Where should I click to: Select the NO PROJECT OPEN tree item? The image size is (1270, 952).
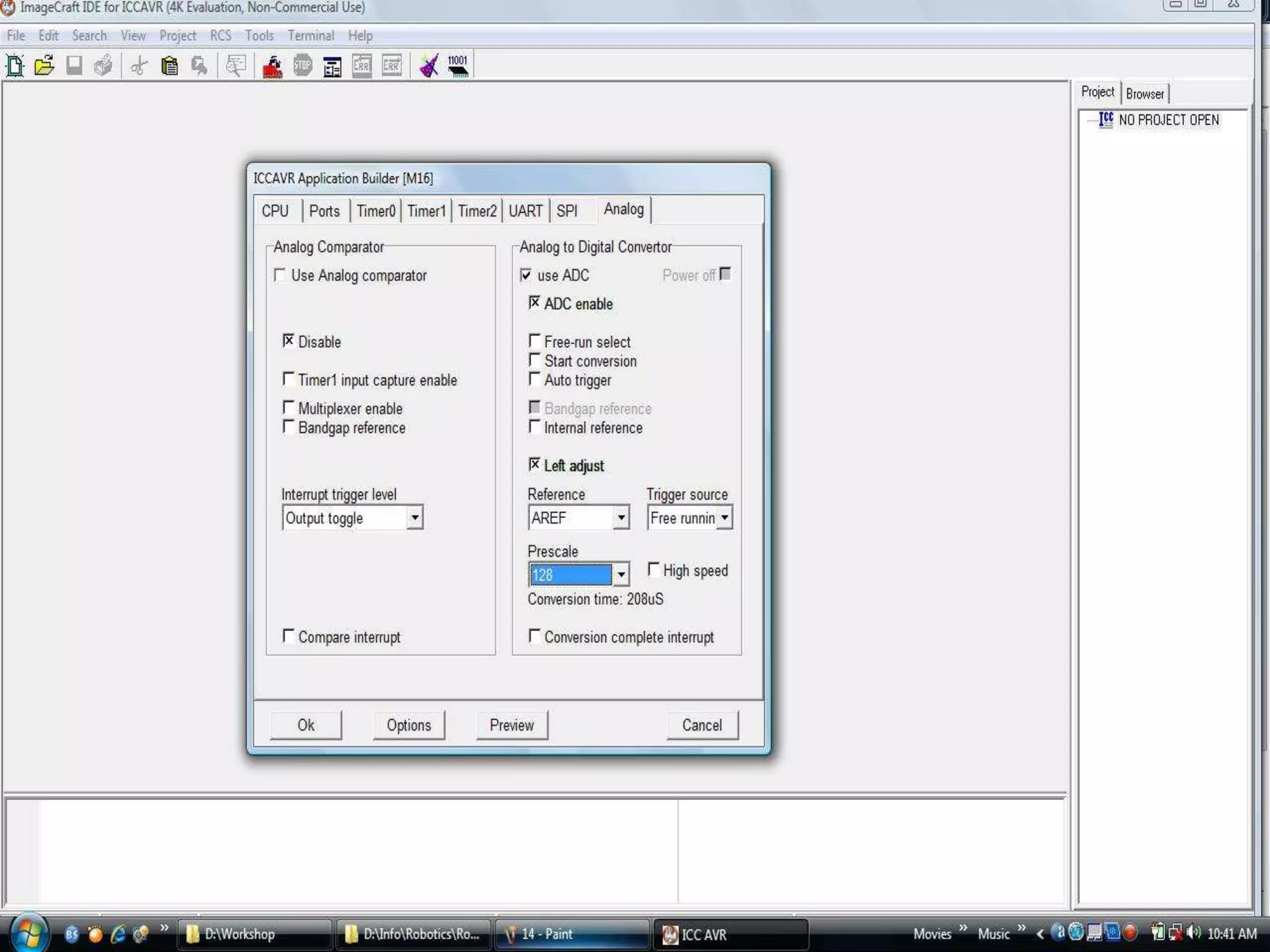1168,120
